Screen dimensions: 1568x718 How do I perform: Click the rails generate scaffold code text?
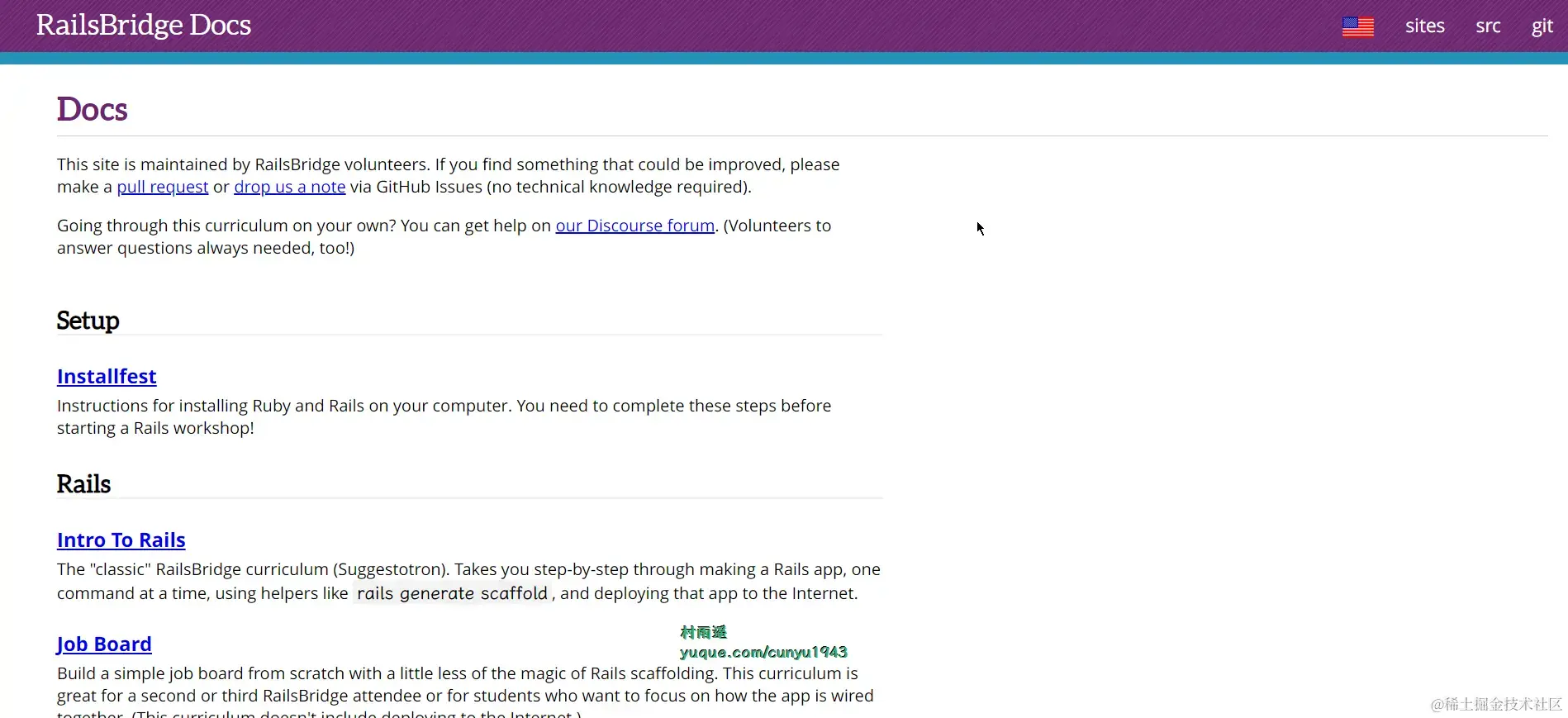[x=452, y=593]
